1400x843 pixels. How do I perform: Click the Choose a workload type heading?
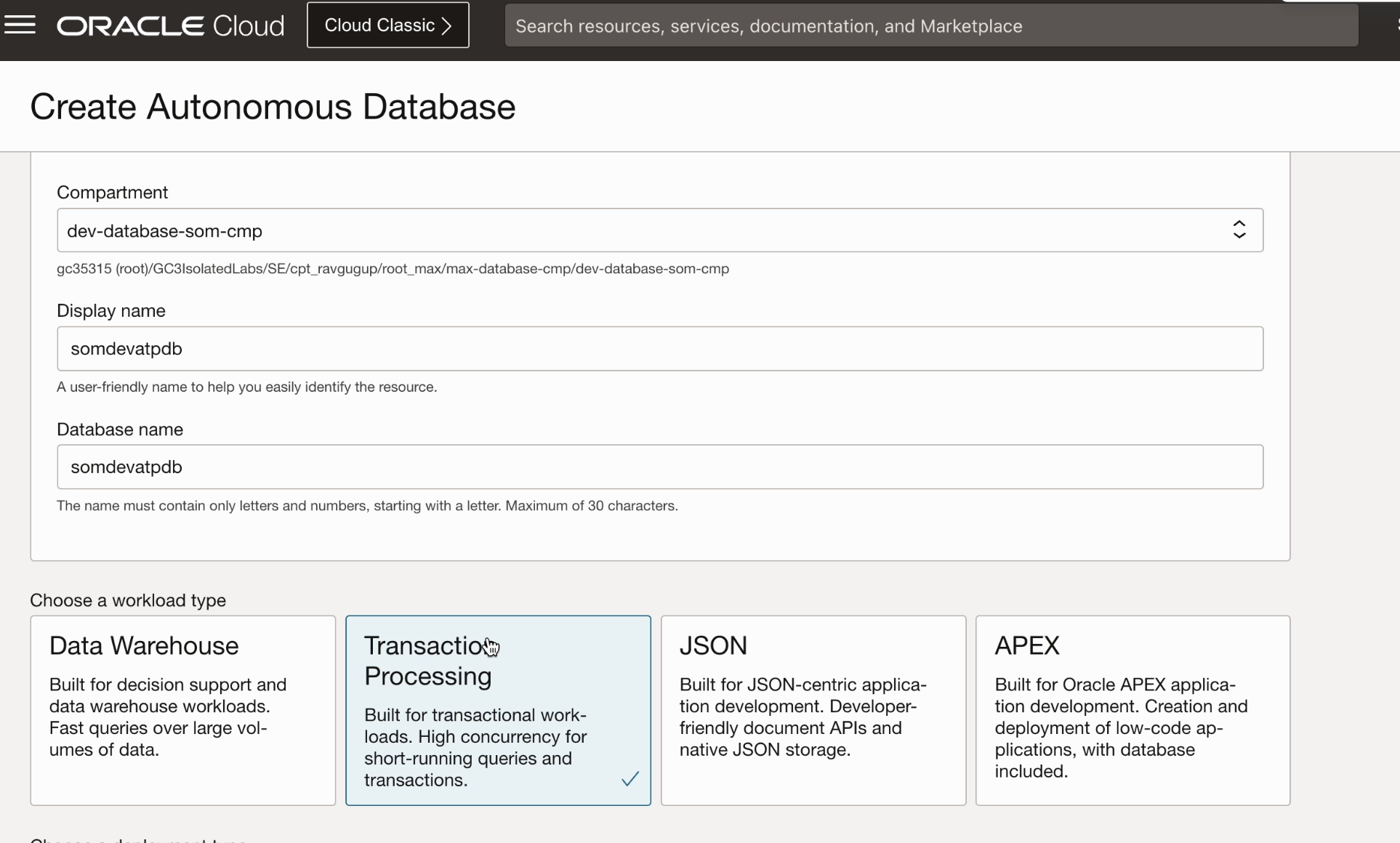click(128, 600)
